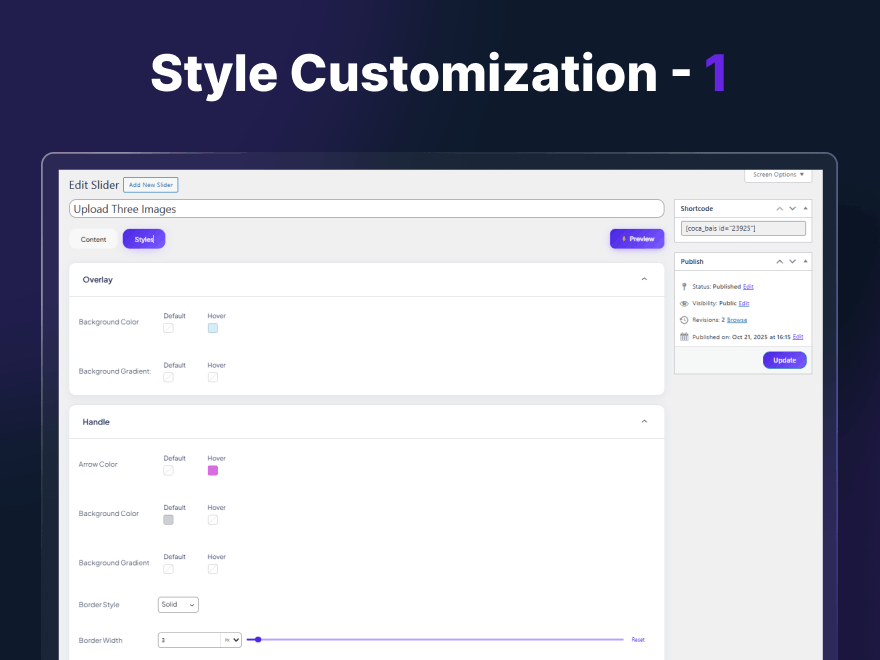Screen dimensions: 880x660
Task: Click the Preview button
Action: point(637,239)
